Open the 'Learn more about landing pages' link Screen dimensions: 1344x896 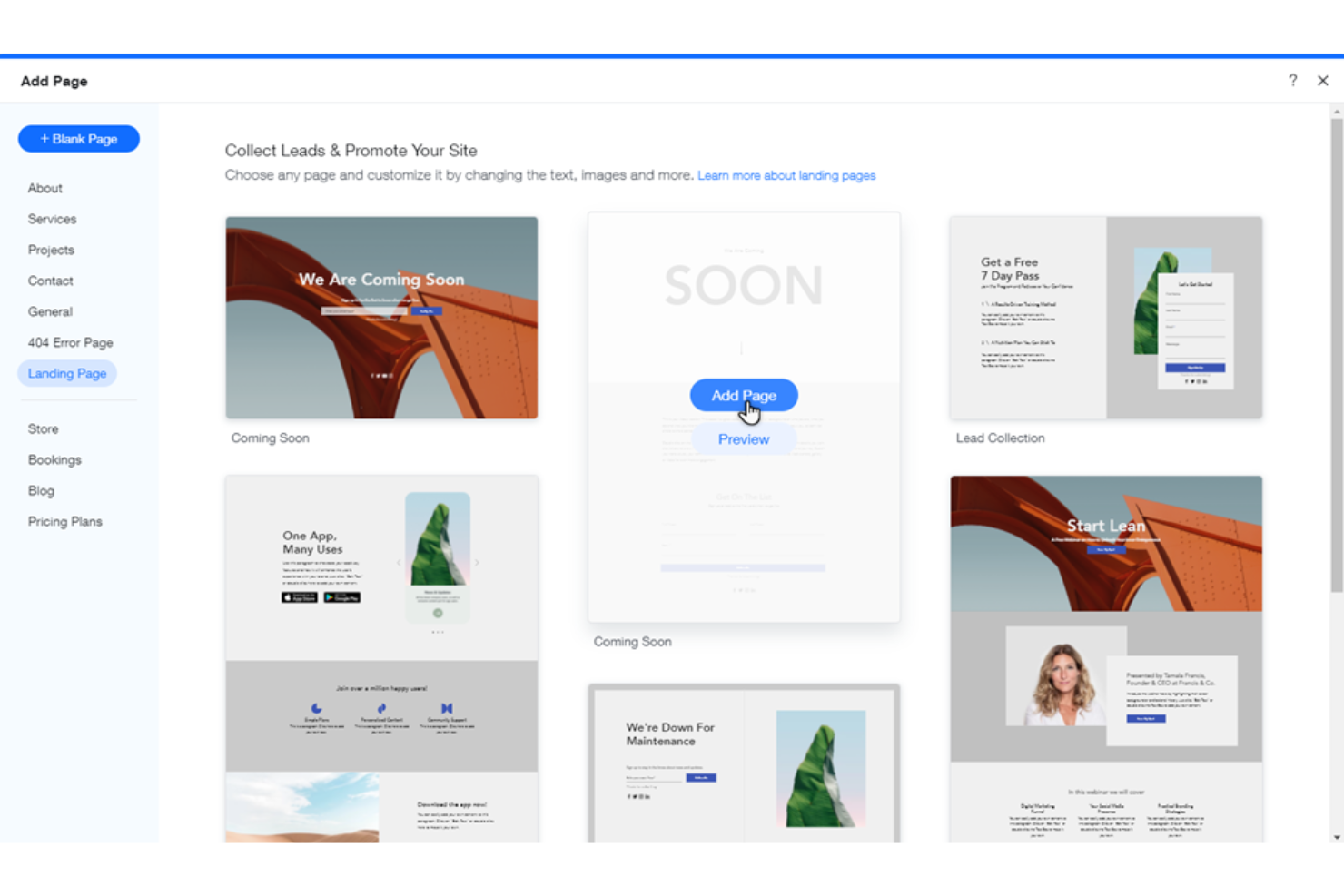pos(786,175)
